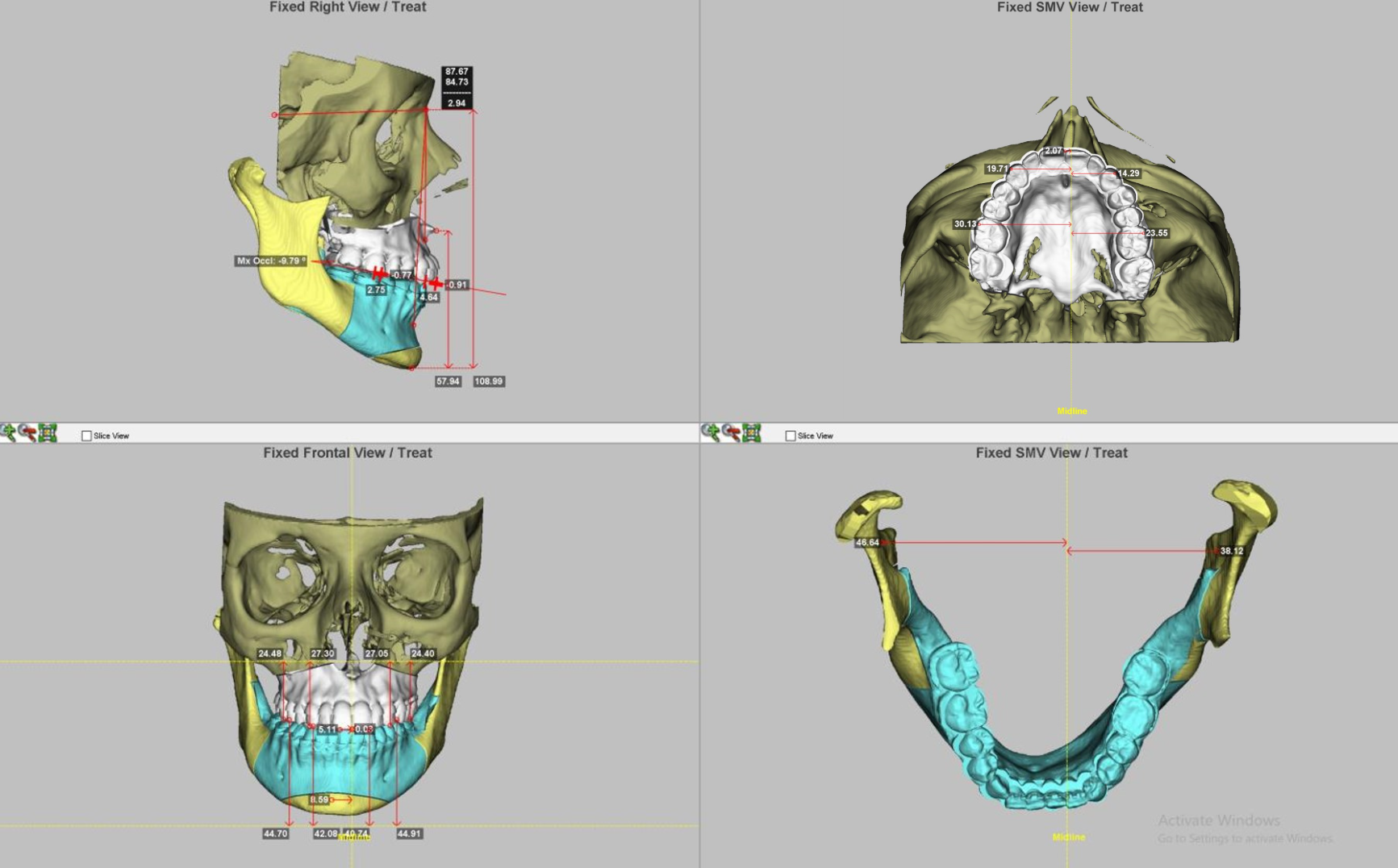This screenshot has height=868, width=1398.
Task: Select the 87.67 / 84.73 / 2.94 measurement box
Action: point(457,87)
